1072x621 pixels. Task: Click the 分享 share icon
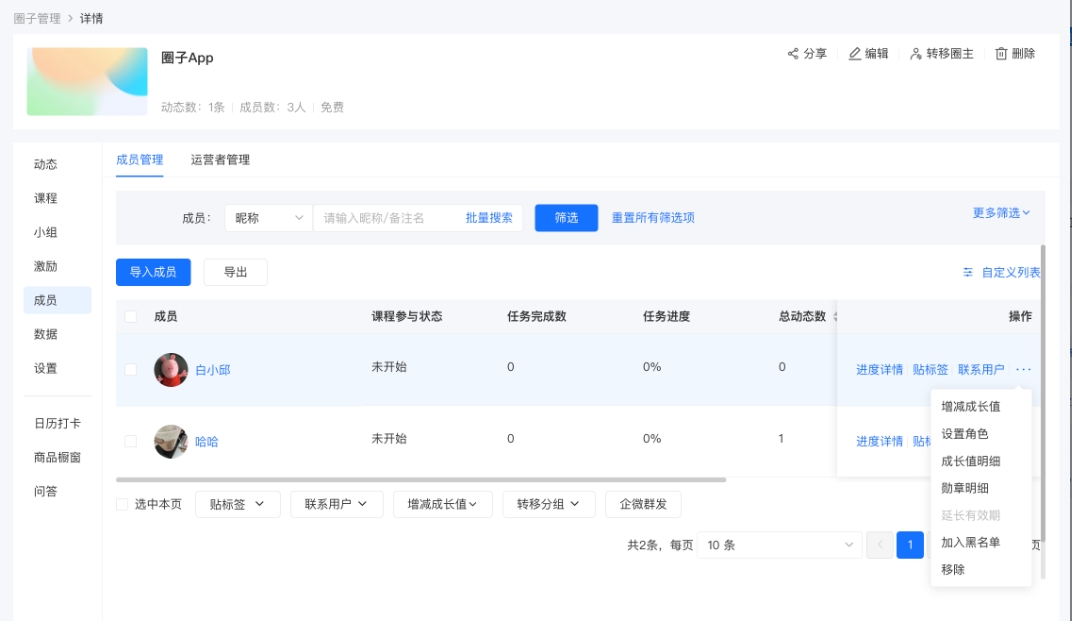[795, 55]
